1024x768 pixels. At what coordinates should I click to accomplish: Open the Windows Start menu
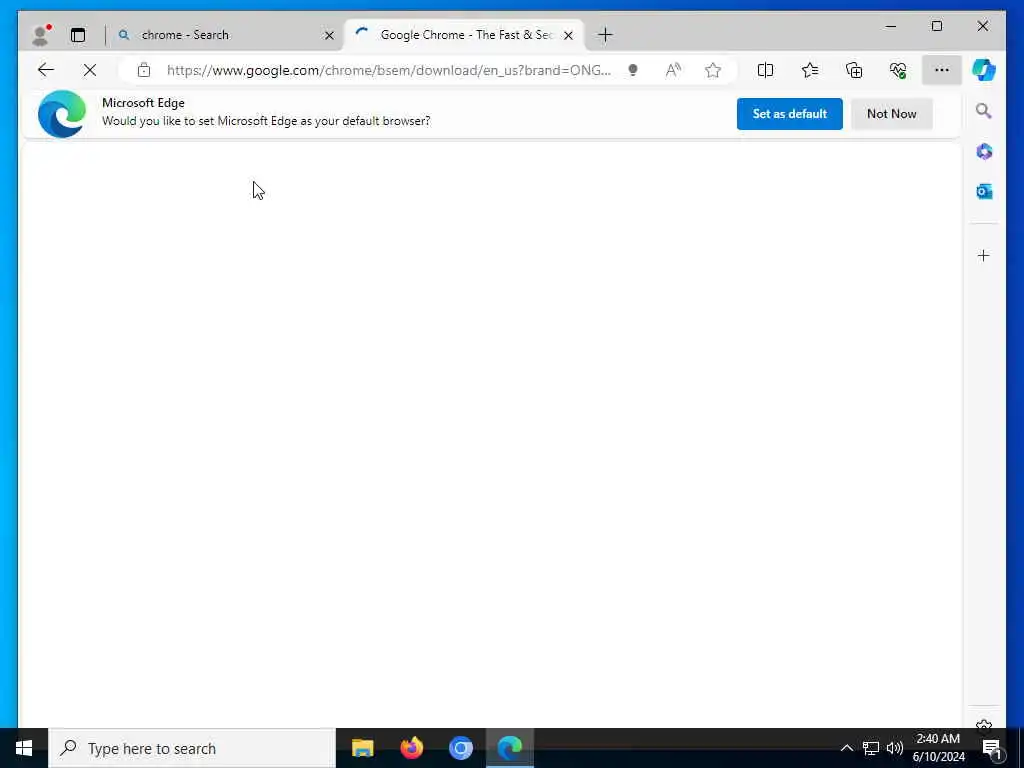click(x=24, y=748)
